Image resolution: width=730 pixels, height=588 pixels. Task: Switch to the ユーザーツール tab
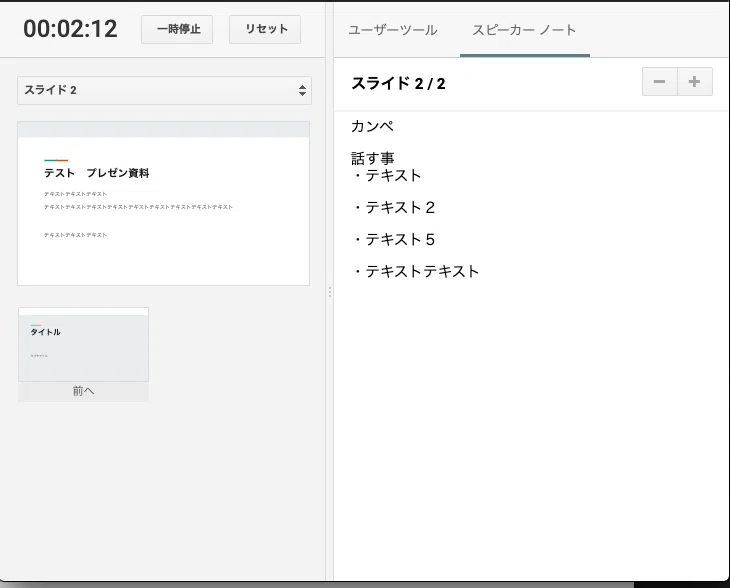[393, 30]
